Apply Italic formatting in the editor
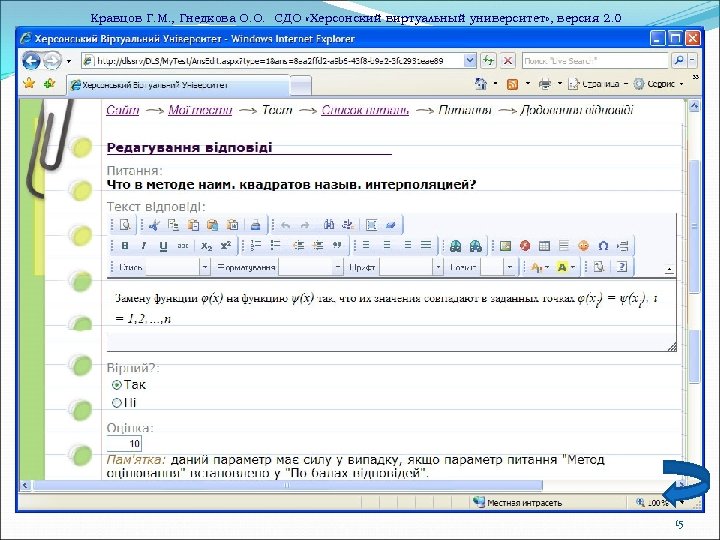The image size is (720, 540). tap(144, 246)
